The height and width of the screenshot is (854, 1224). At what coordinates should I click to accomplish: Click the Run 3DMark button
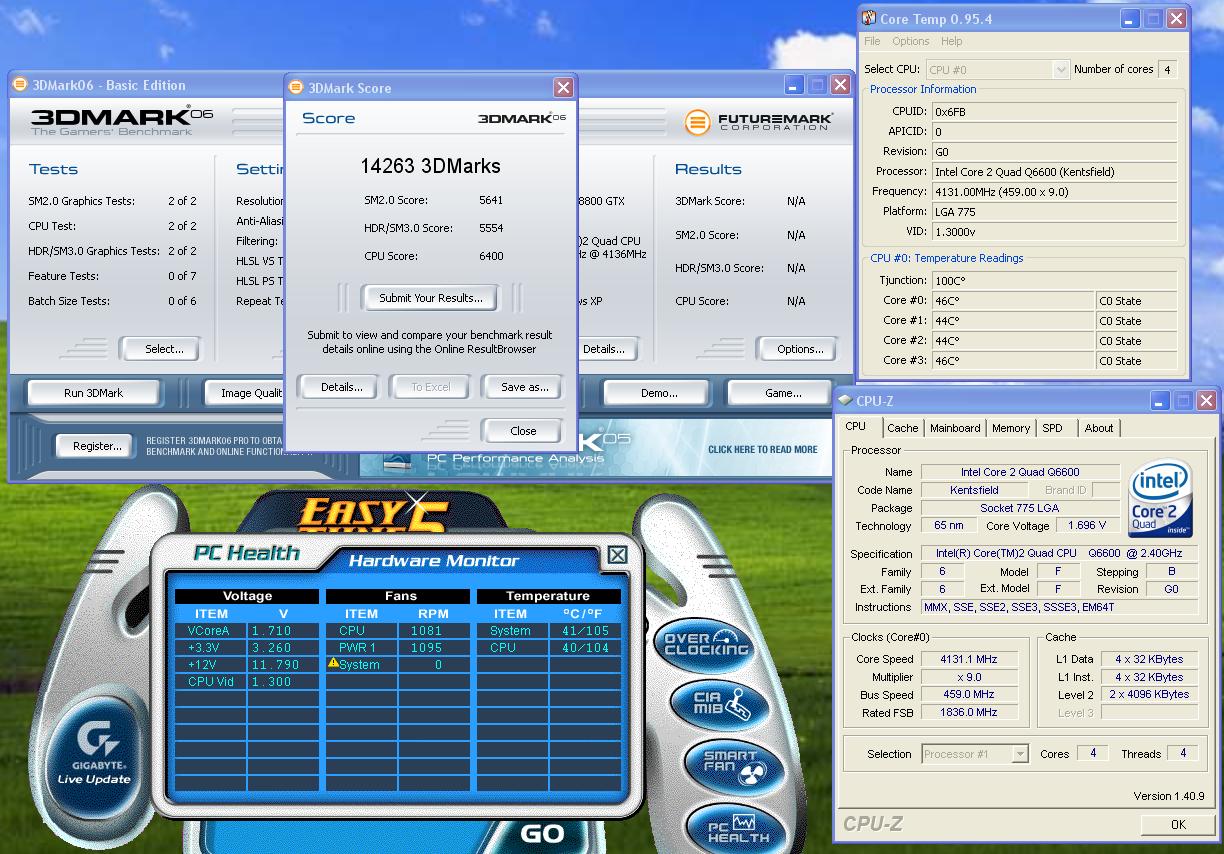point(93,393)
